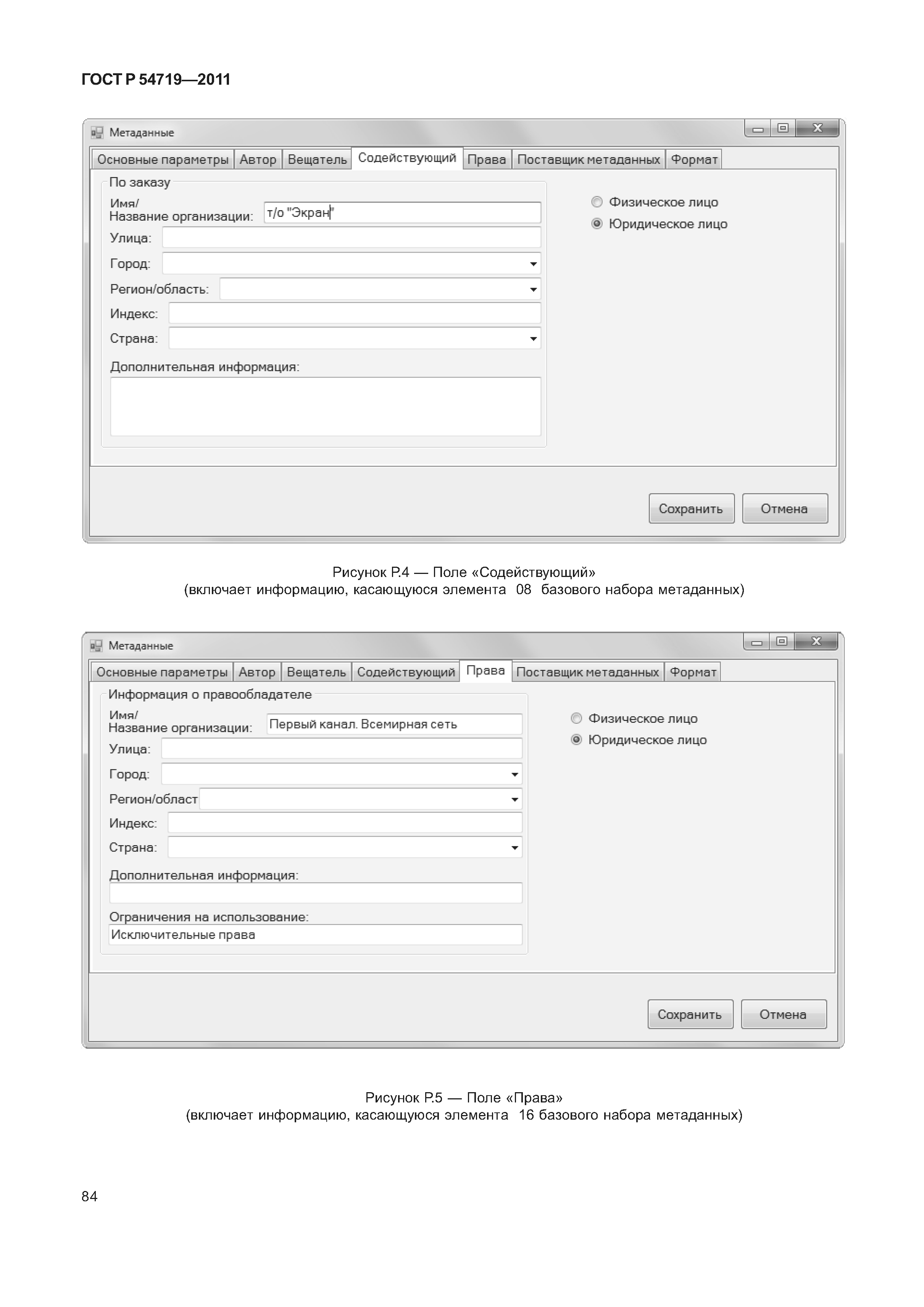Switch to Содействующий tab in lower window
This screenshot has height=1307, width=924.
pos(406,672)
